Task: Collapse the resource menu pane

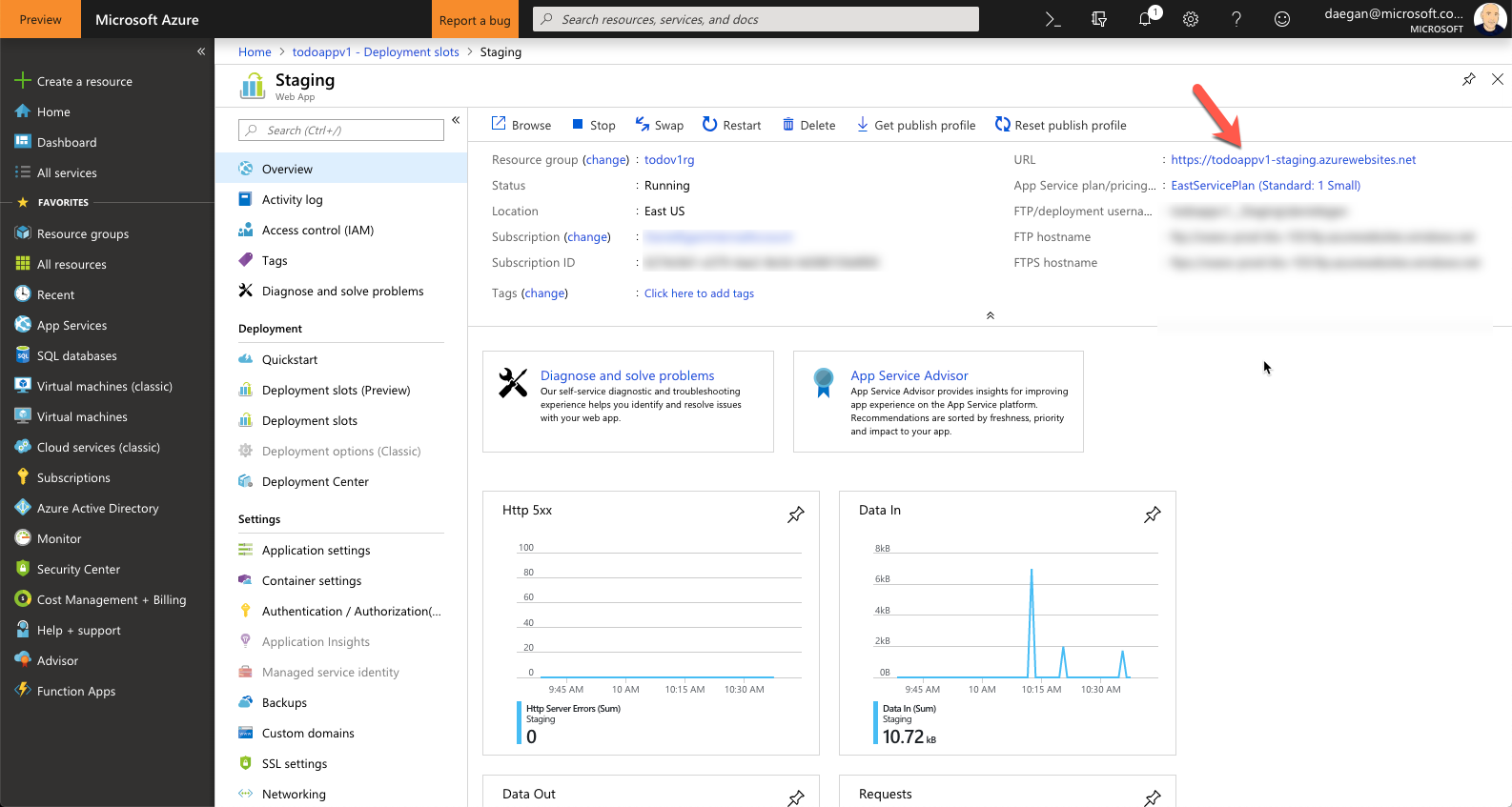Action: (x=456, y=120)
